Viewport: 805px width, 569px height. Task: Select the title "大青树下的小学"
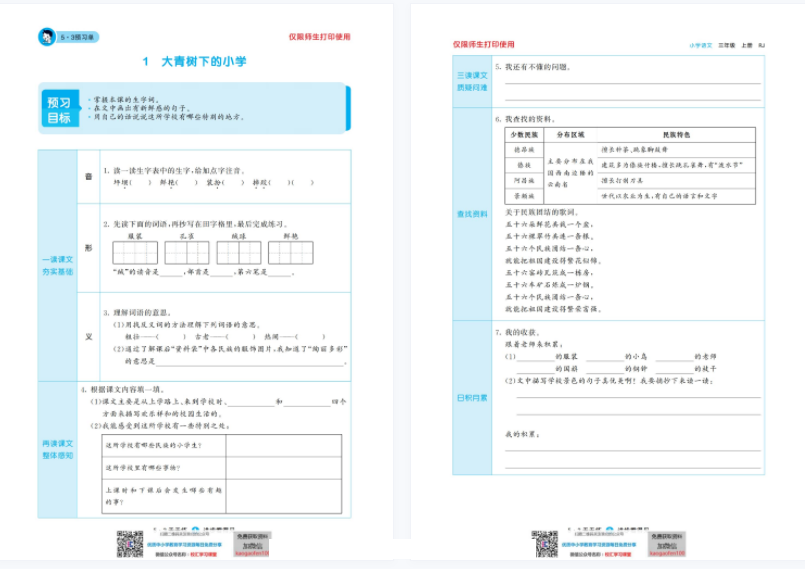tap(204, 62)
